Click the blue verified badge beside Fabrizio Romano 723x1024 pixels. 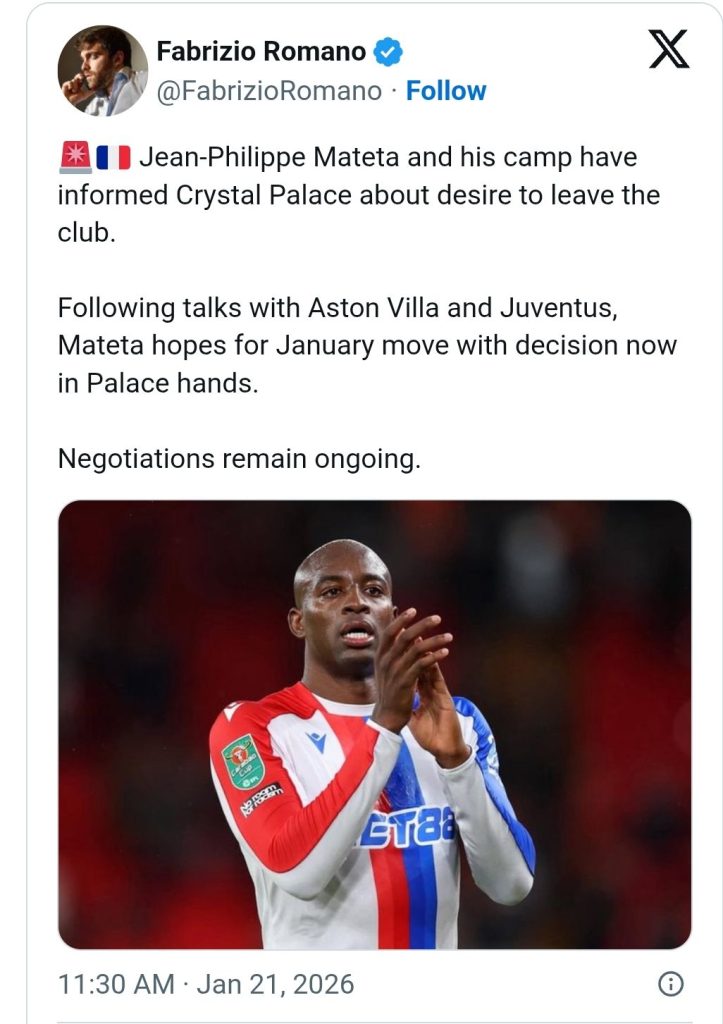[x=387, y=51]
